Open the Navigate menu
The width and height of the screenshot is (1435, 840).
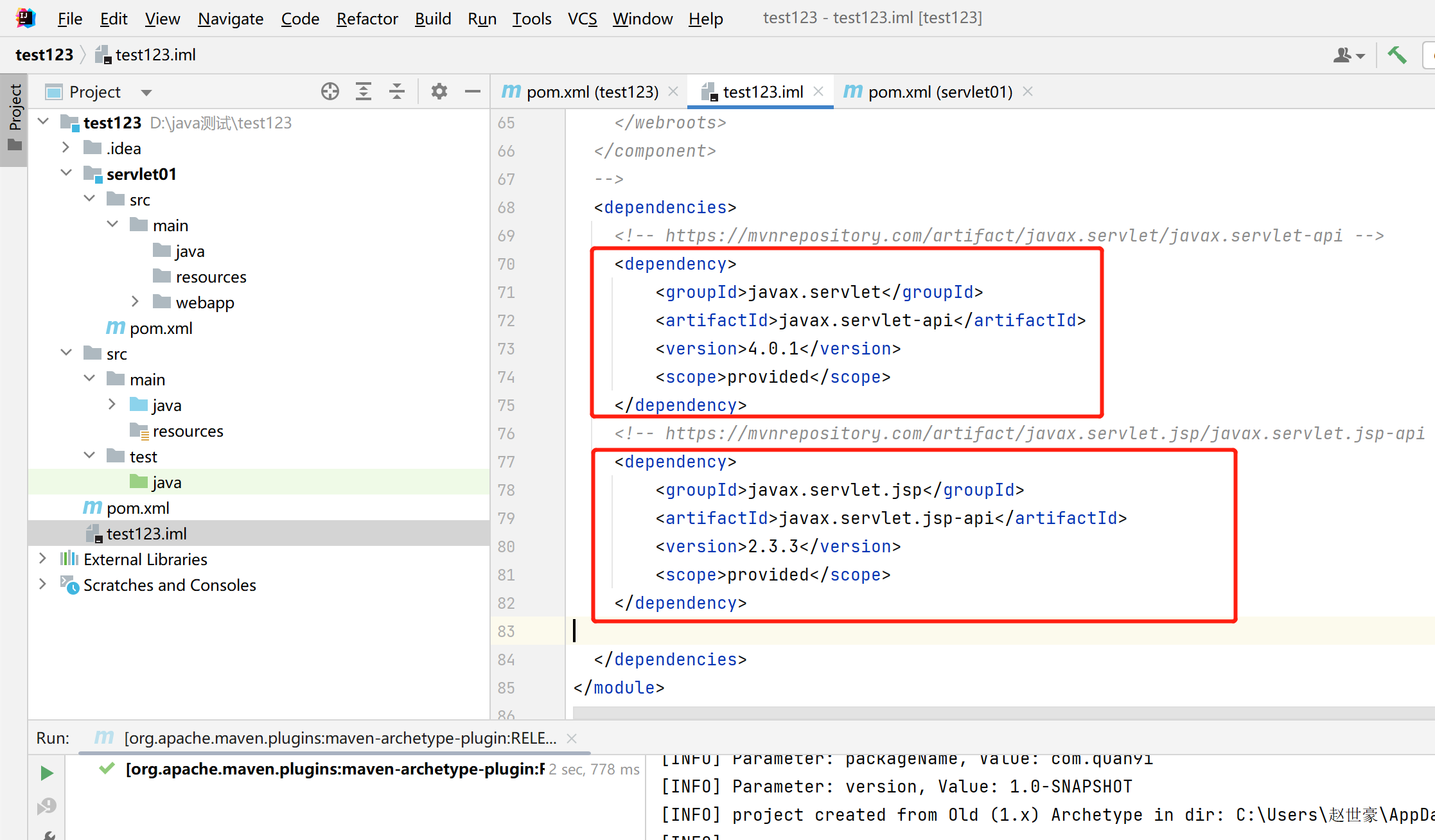click(x=231, y=19)
